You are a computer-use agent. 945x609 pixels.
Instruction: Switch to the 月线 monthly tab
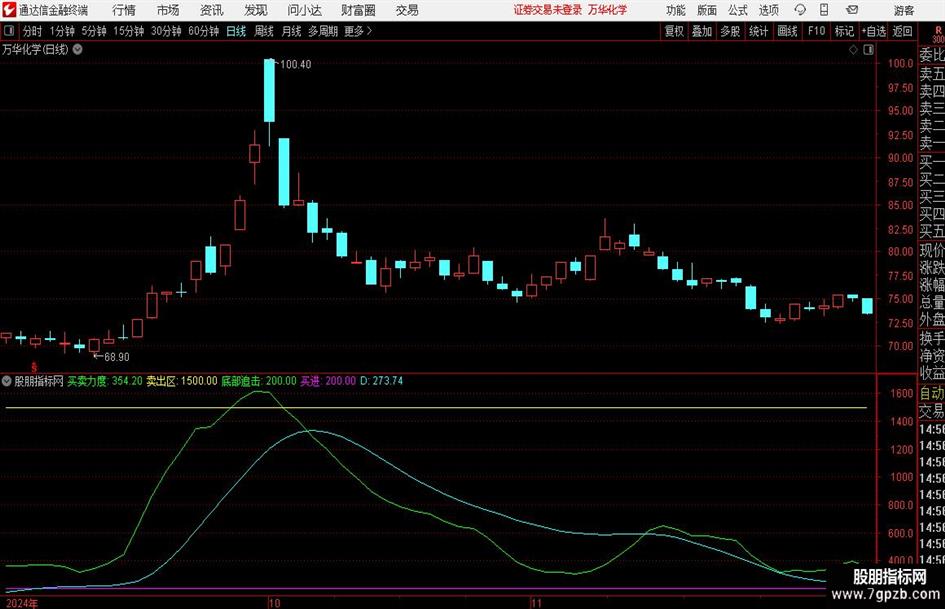click(291, 31)
